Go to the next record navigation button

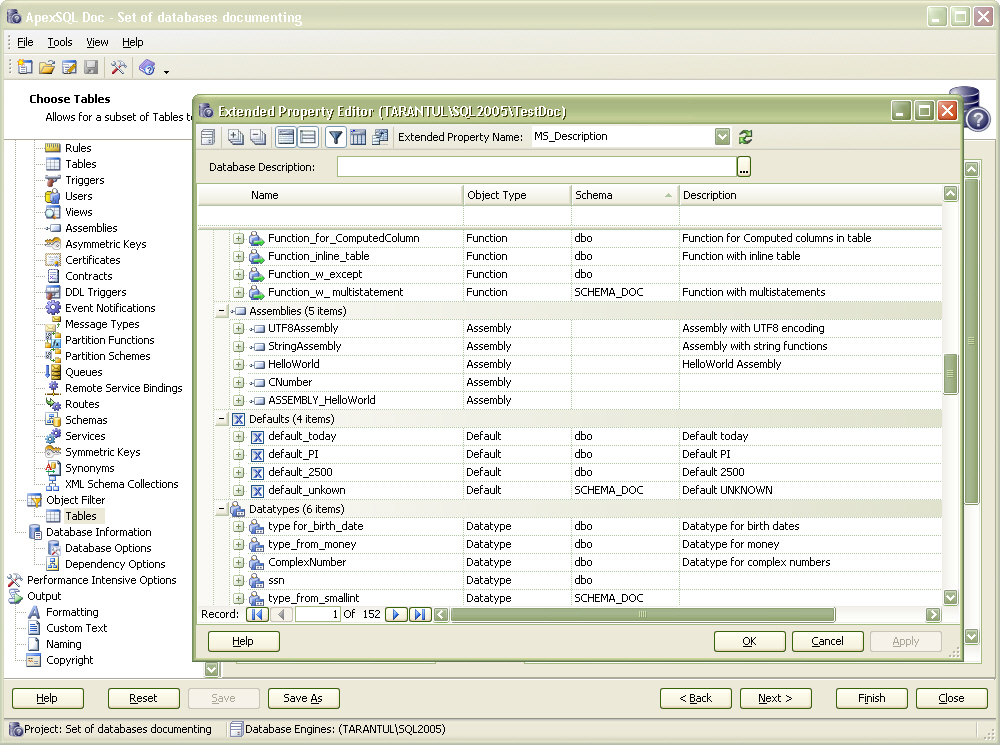(x=396, y=614)
